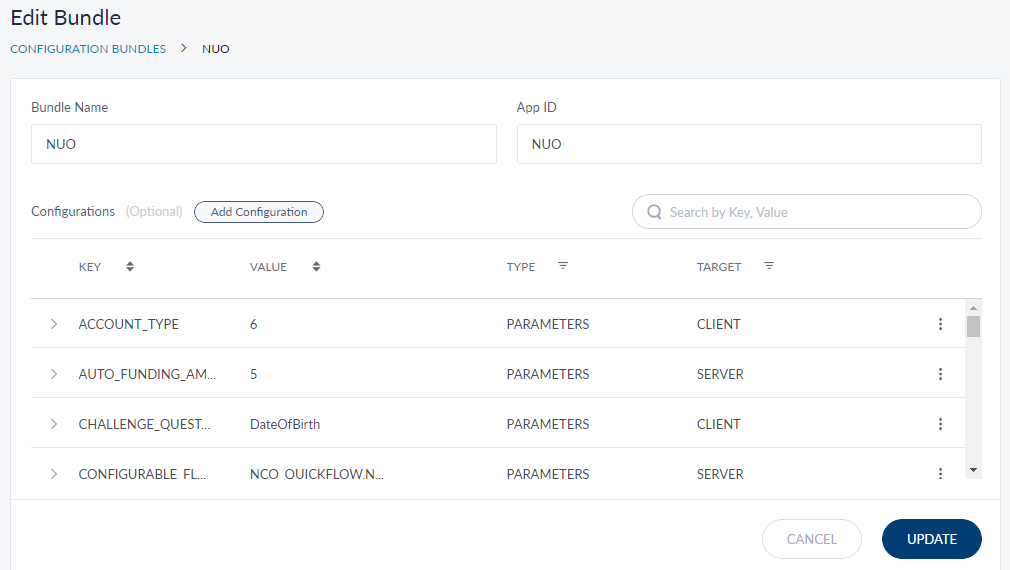Viewport: 1010px width, 570px height.
Task: Expand the ACCOUNT_TYPE configuration row
Action: (x=54, y=324)
